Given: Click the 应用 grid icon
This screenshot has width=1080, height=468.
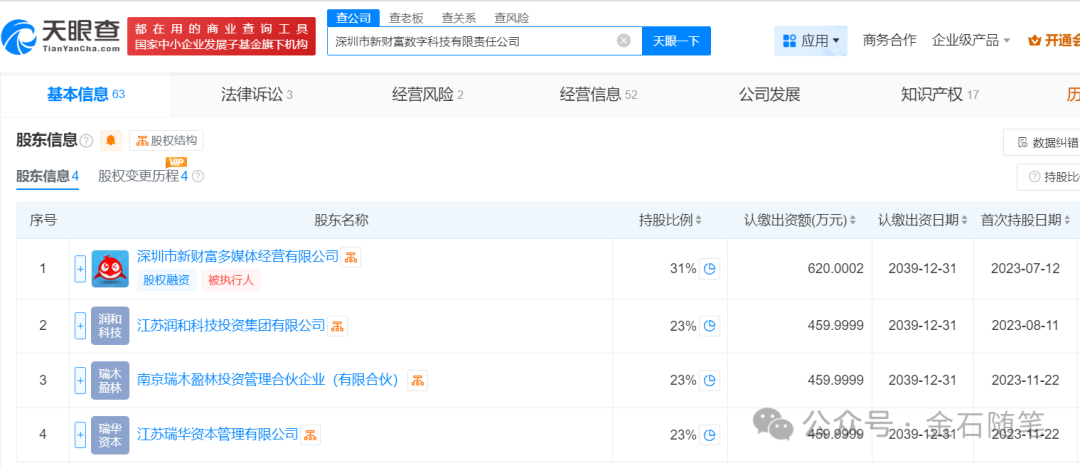Looking at the screenshot, I should [x=789, y=41].
